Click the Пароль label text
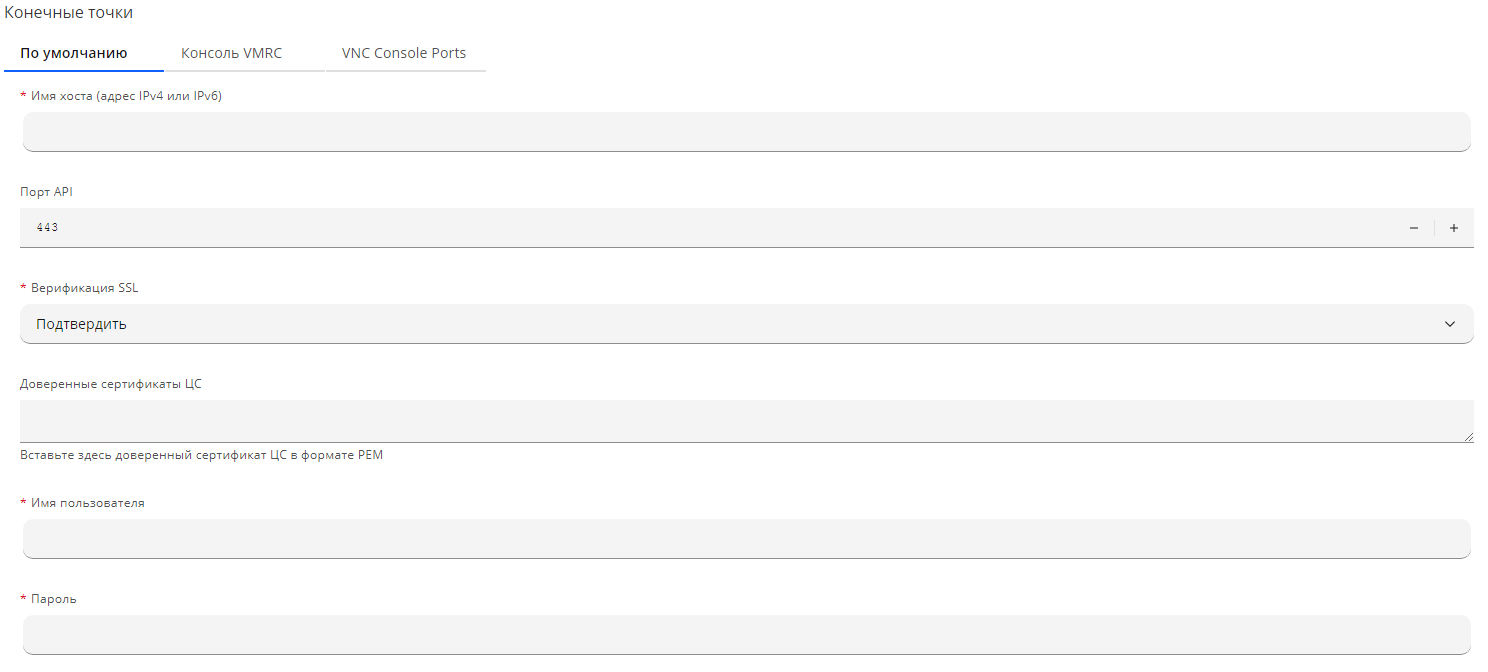This screenshot has height=672, width=1488. pos(54,599)
